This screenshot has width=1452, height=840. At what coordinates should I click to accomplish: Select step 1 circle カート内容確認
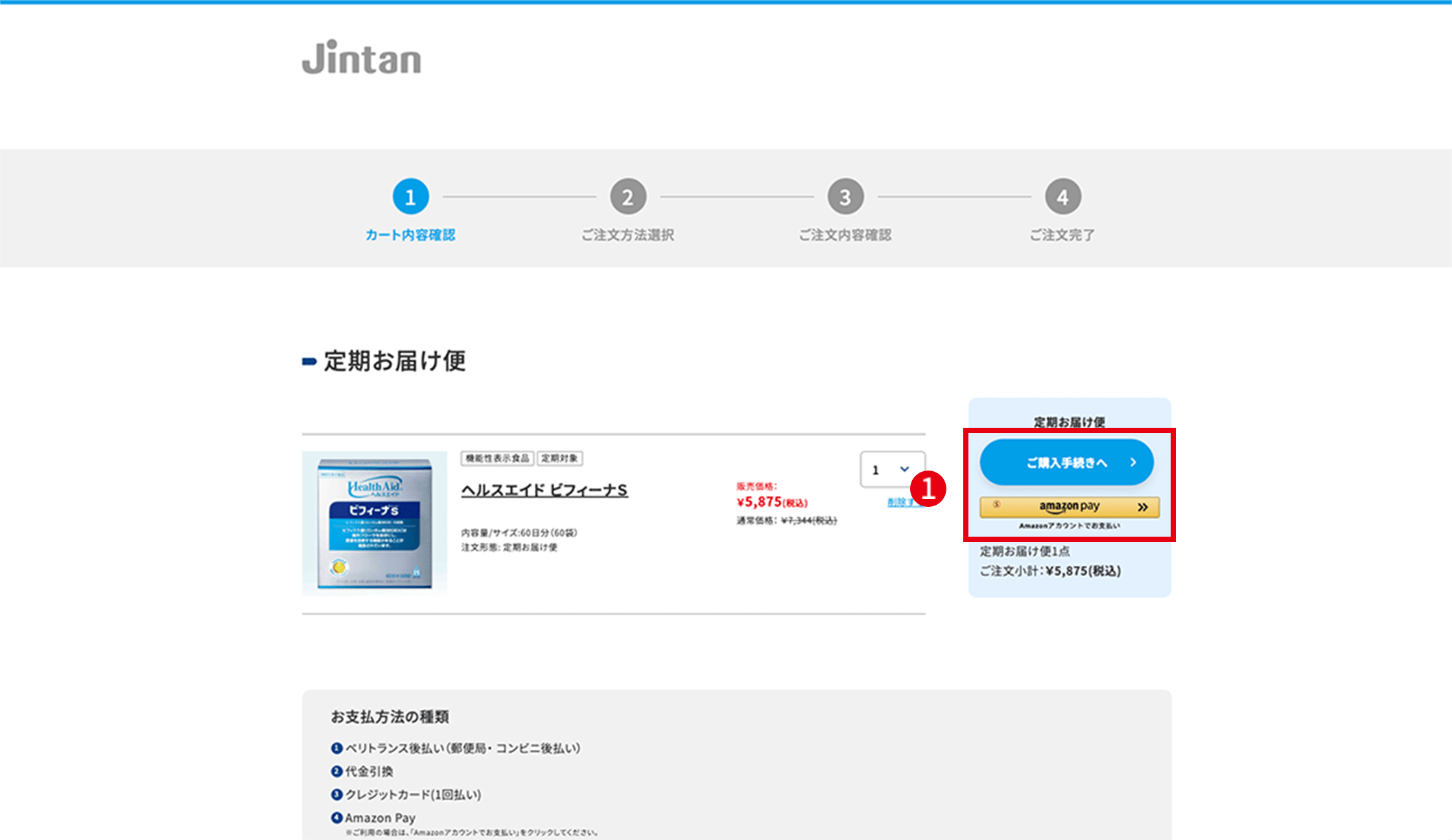tap(410, 196)
